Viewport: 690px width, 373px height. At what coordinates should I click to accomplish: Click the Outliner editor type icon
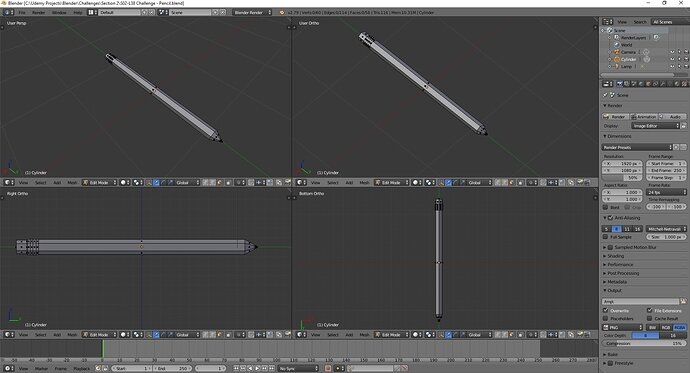click(x=607, y=22)
